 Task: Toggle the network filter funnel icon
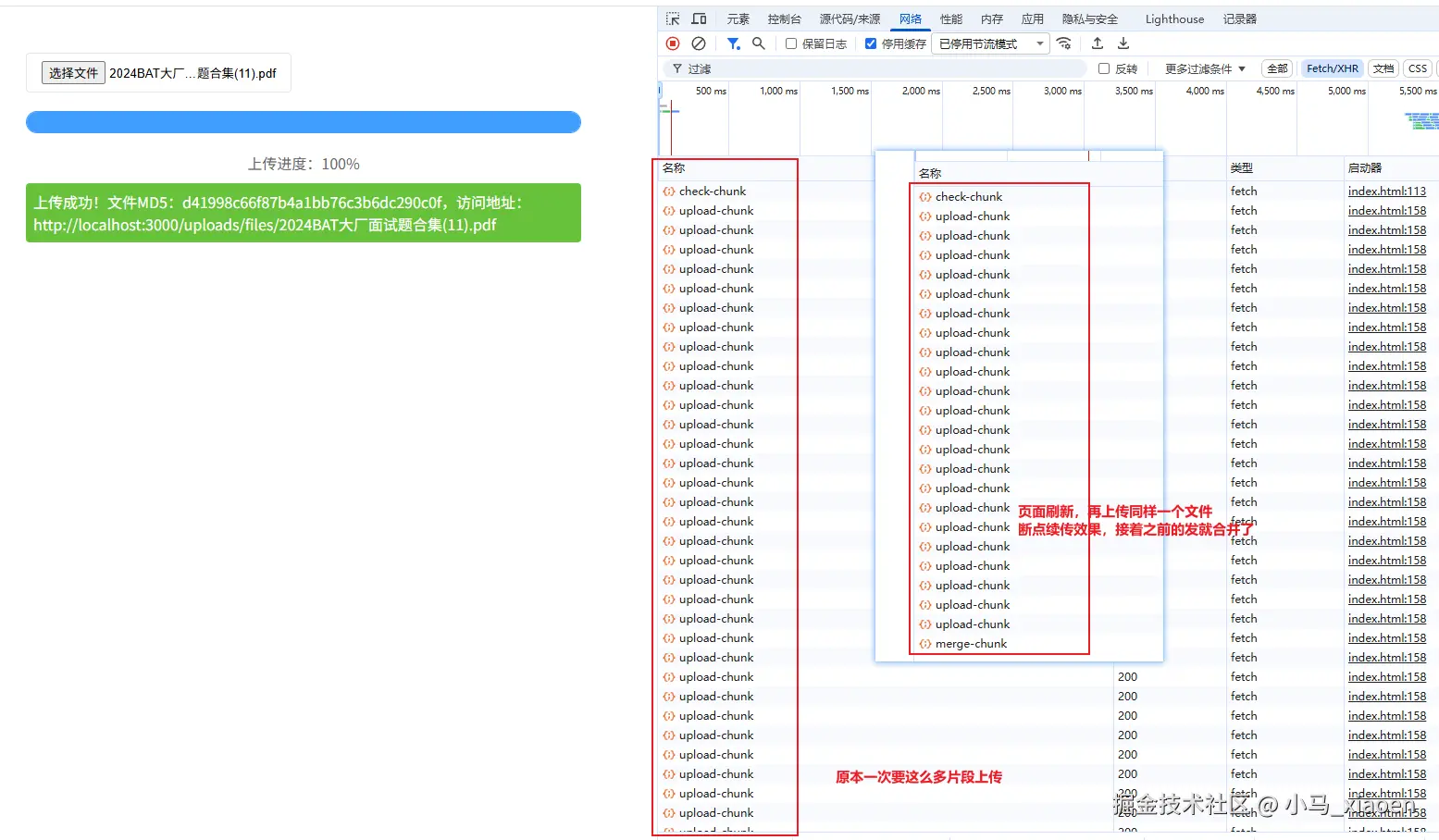734,43
